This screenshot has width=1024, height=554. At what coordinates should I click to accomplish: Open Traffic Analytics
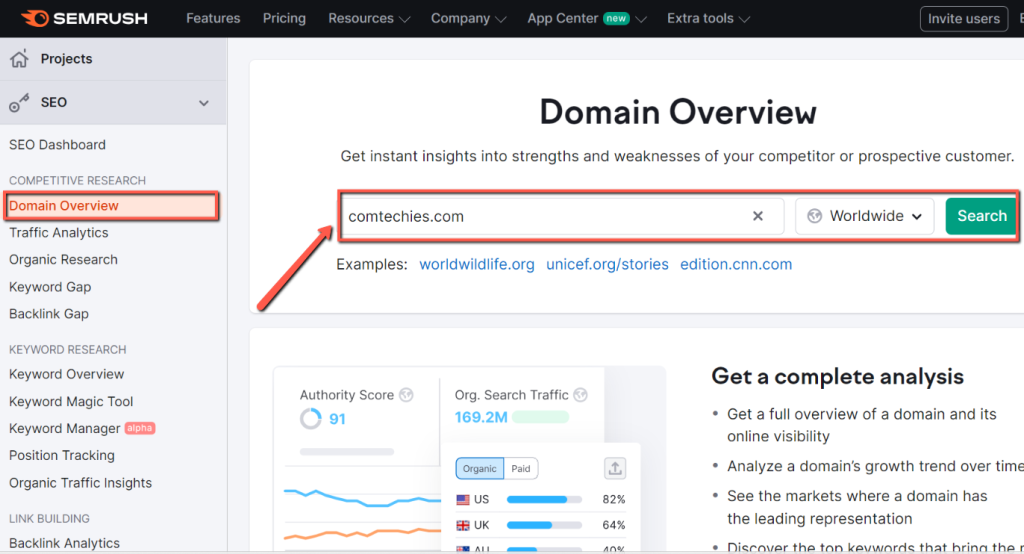[59, 233]
